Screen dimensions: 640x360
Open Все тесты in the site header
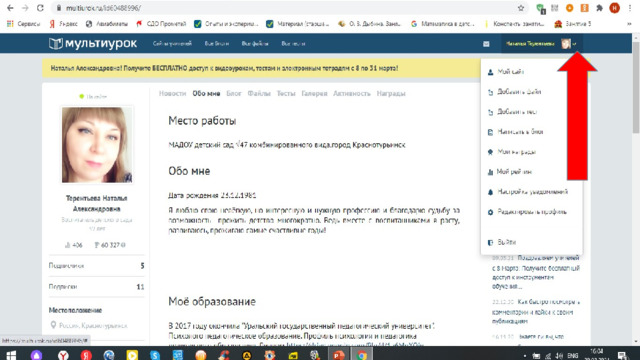293,44
